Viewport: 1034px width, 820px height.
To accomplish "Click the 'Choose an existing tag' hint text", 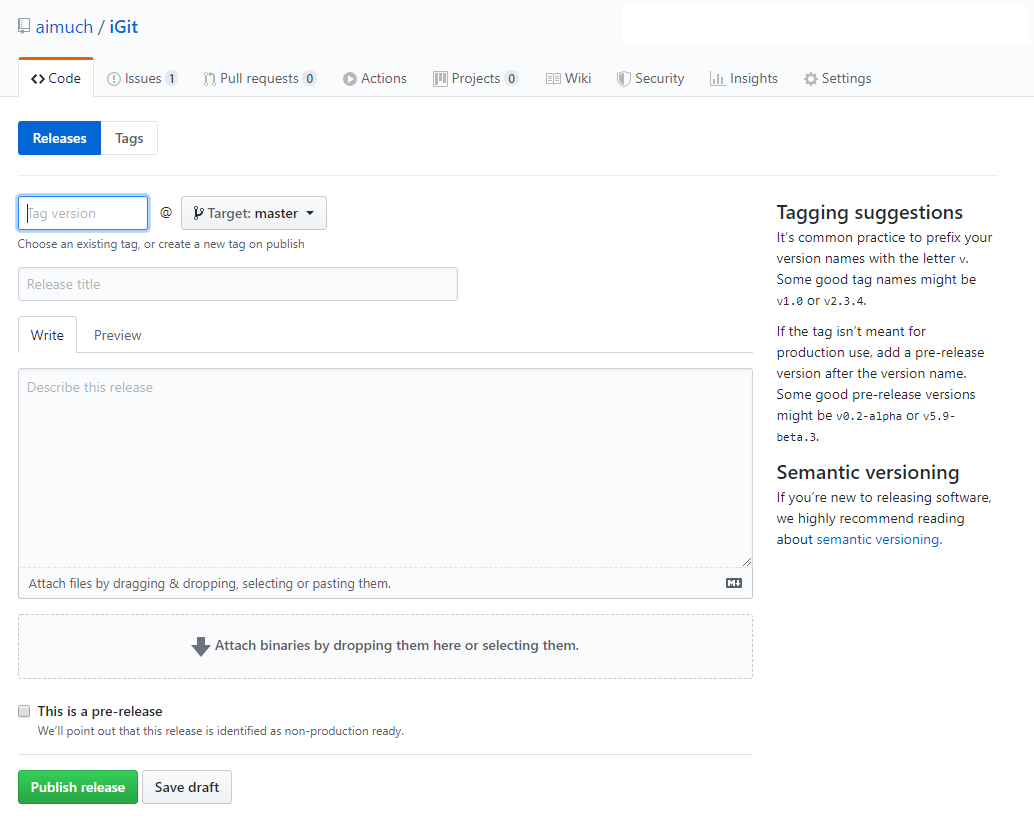I will [x=161, y=244].
